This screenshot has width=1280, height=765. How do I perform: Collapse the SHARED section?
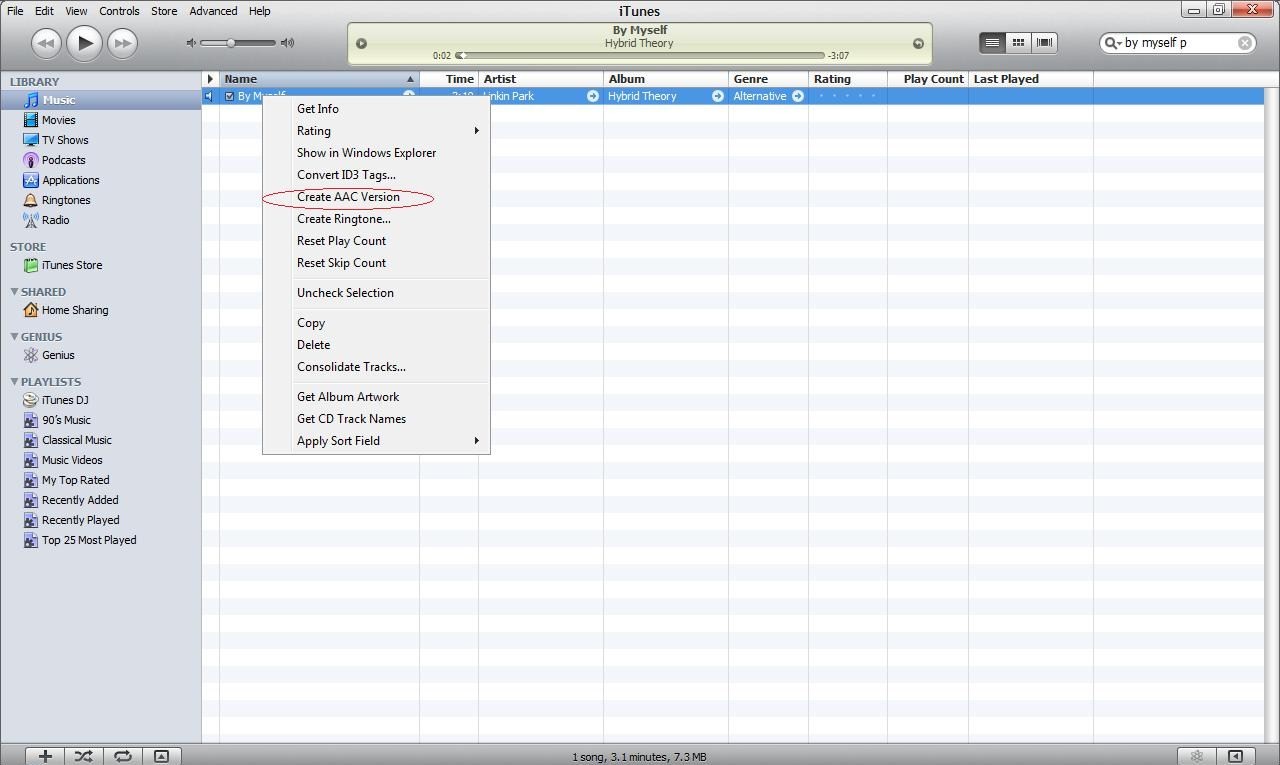[x=14, y=291]
